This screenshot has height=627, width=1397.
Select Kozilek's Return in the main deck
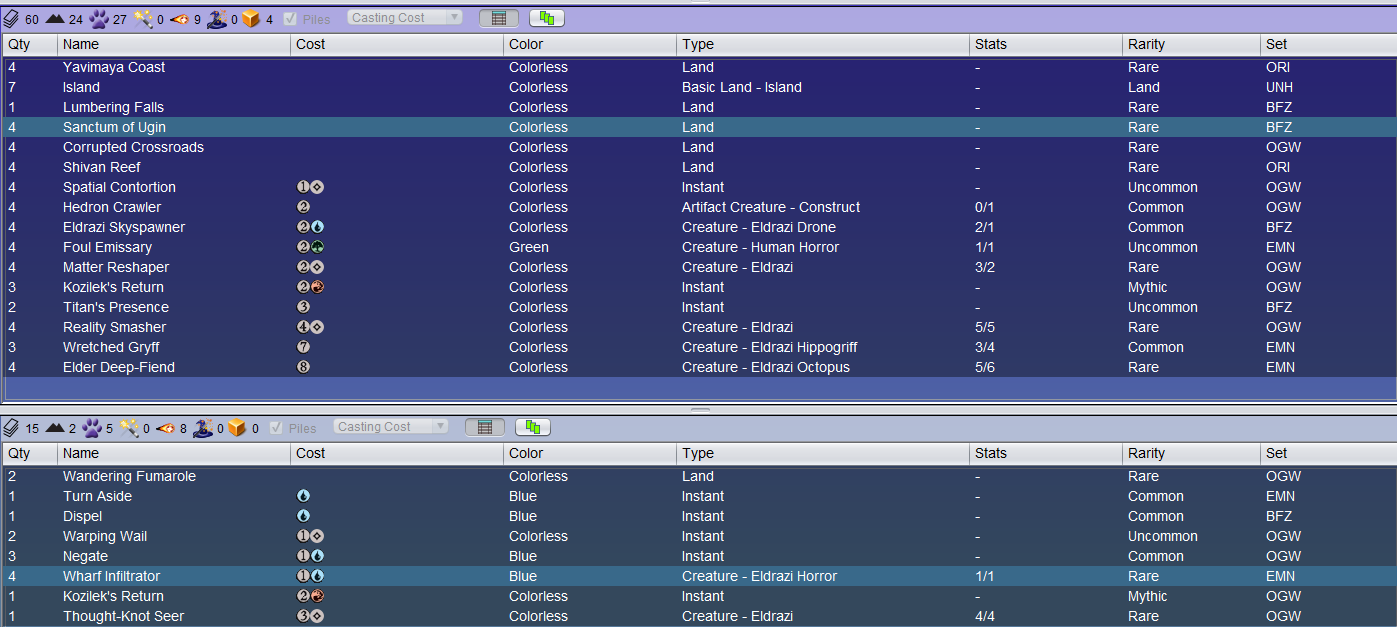[x=698, y=287]
